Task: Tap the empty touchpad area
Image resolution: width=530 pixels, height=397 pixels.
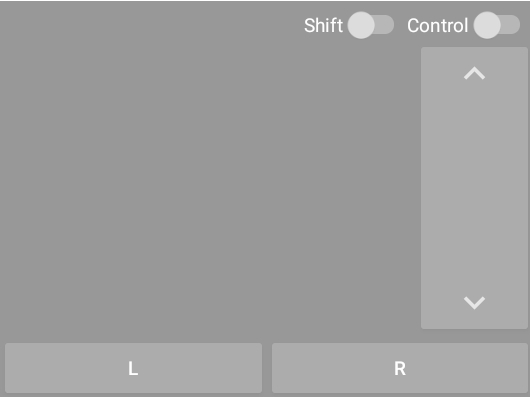Action: click(x=210, y=189)
